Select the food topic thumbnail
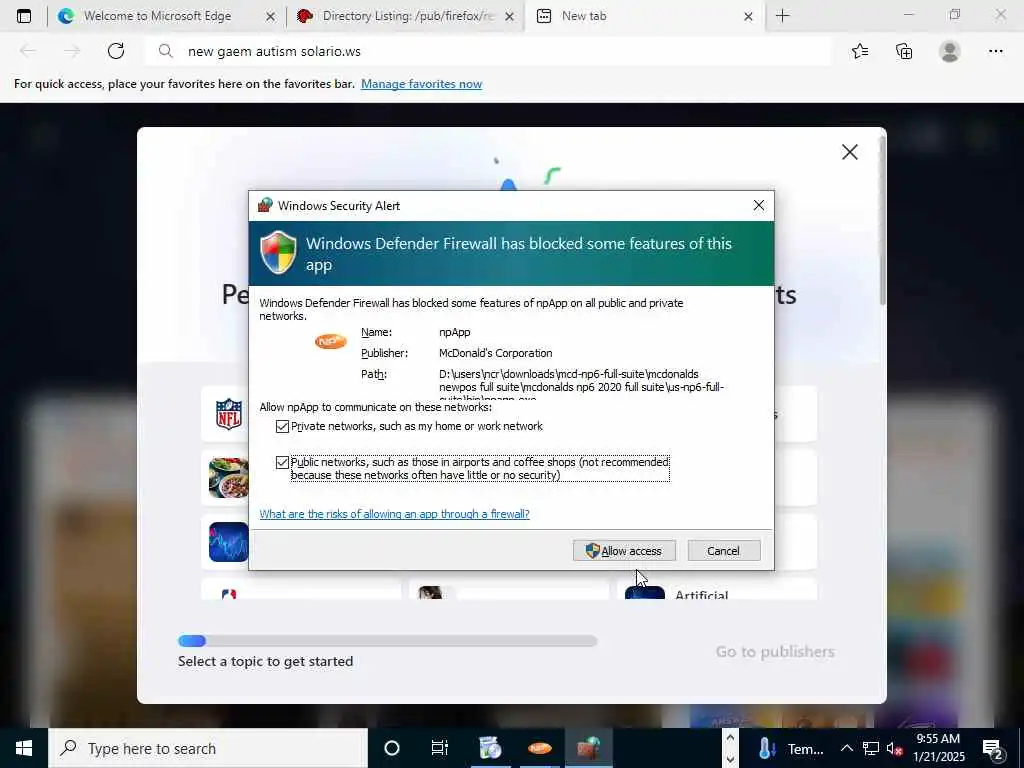The image size is (1024, 768). coord(229,478)
